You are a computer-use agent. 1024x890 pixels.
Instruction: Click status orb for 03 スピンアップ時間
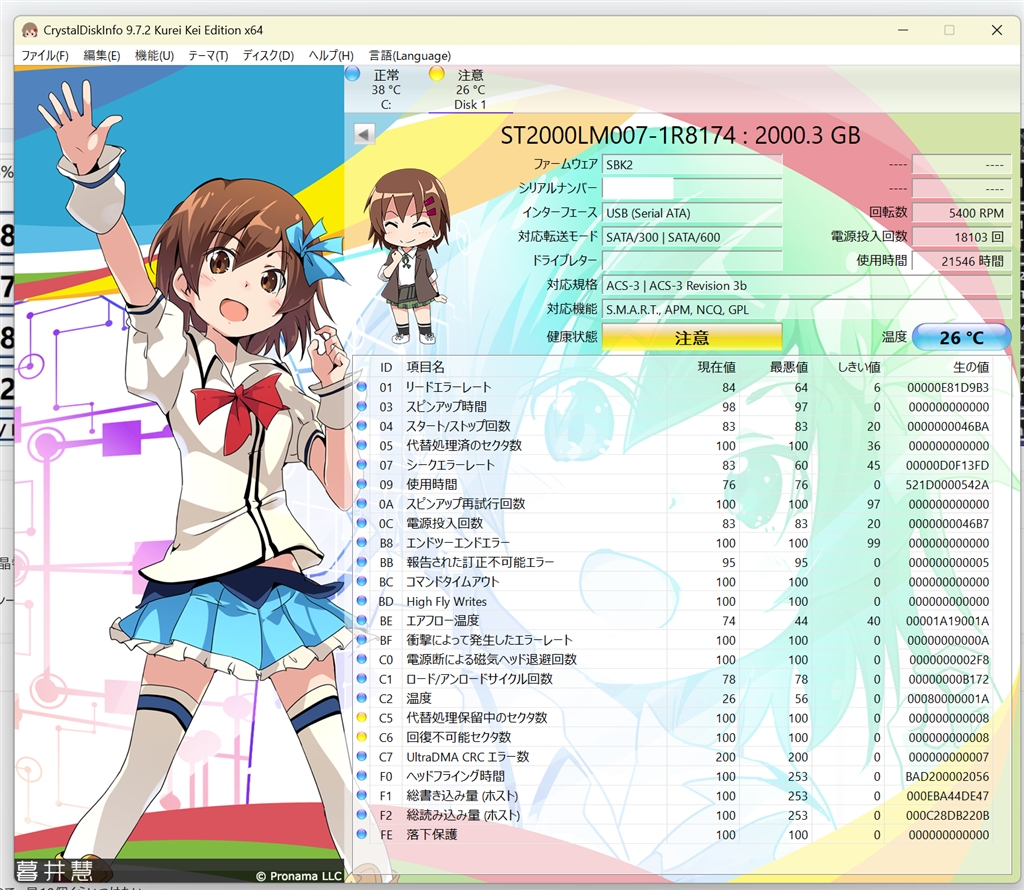[x=362, y=406]
